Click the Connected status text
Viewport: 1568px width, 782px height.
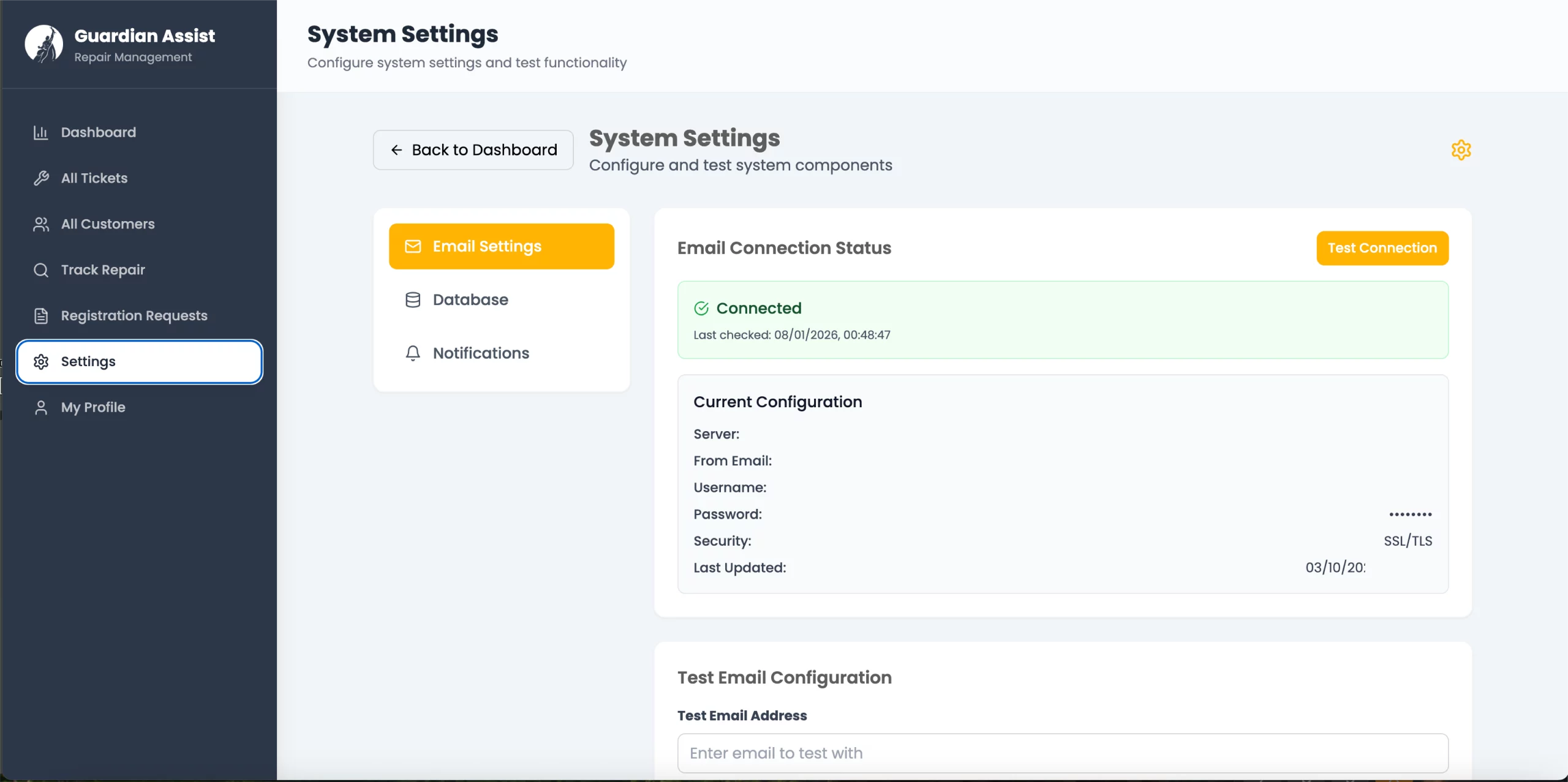click(x=759, y=308)
